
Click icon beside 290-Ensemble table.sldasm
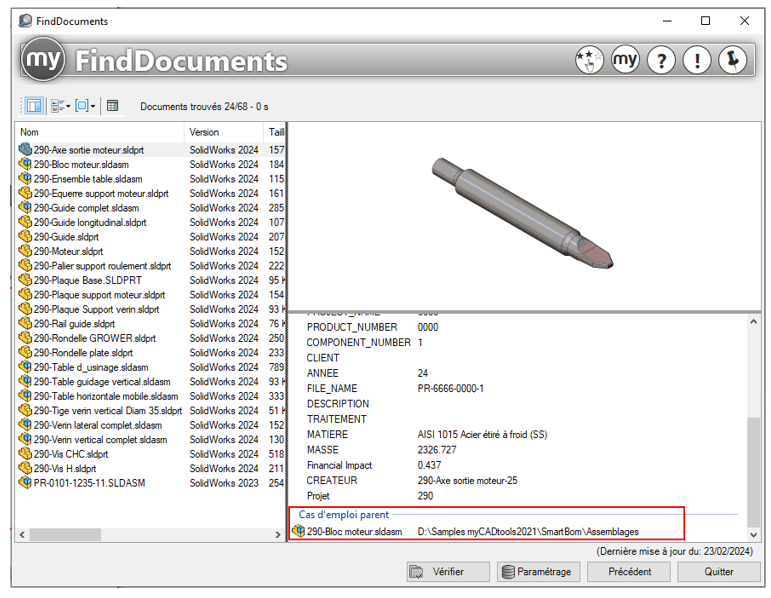point(25,178)
